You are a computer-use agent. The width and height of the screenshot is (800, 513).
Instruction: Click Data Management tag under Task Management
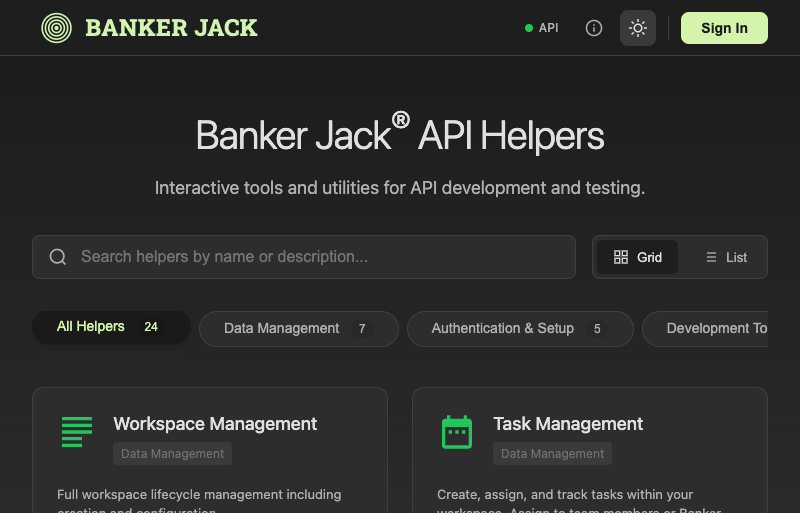click(x=552, y=454)
